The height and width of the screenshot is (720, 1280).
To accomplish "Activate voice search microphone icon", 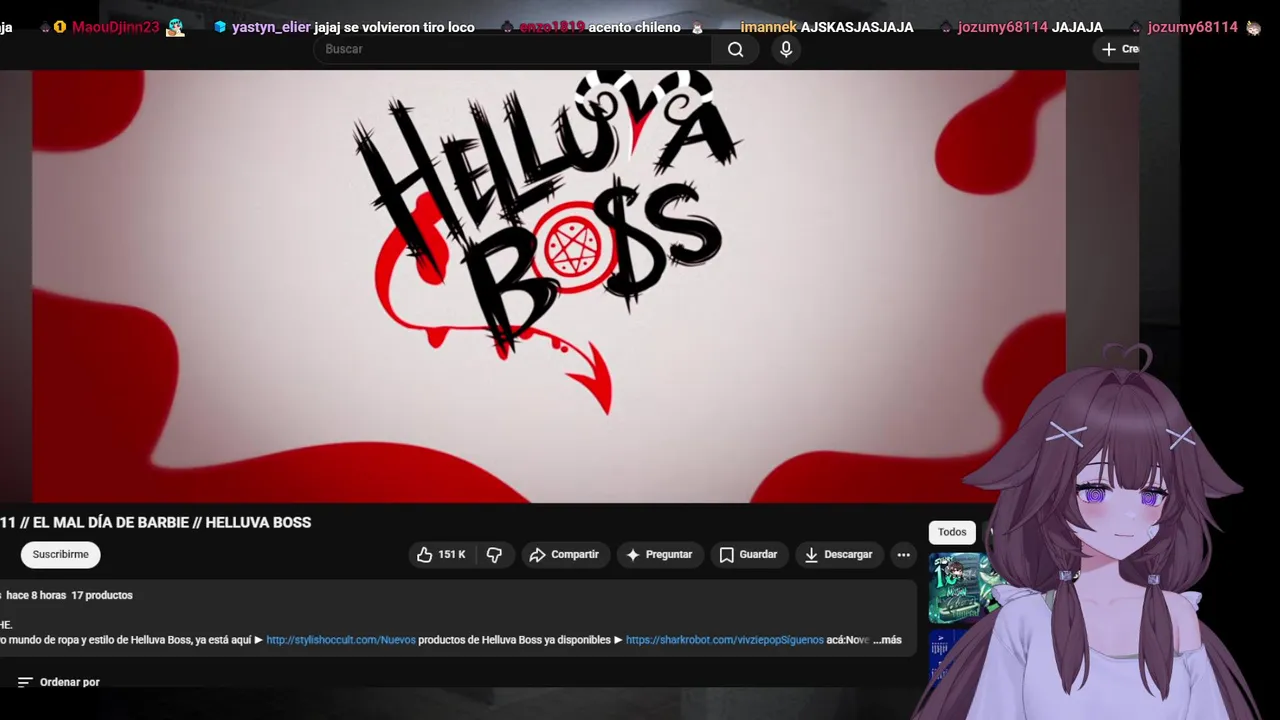I will tap(786, 49).
